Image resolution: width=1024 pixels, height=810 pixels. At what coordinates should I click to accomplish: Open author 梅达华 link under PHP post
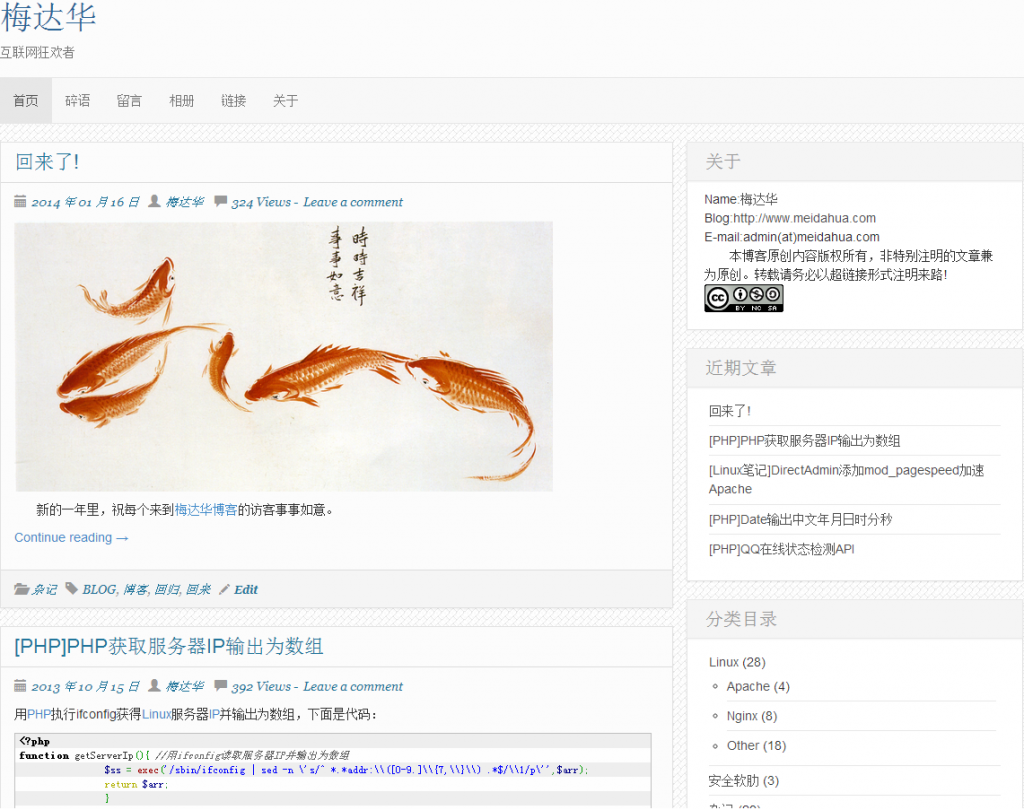185,687
